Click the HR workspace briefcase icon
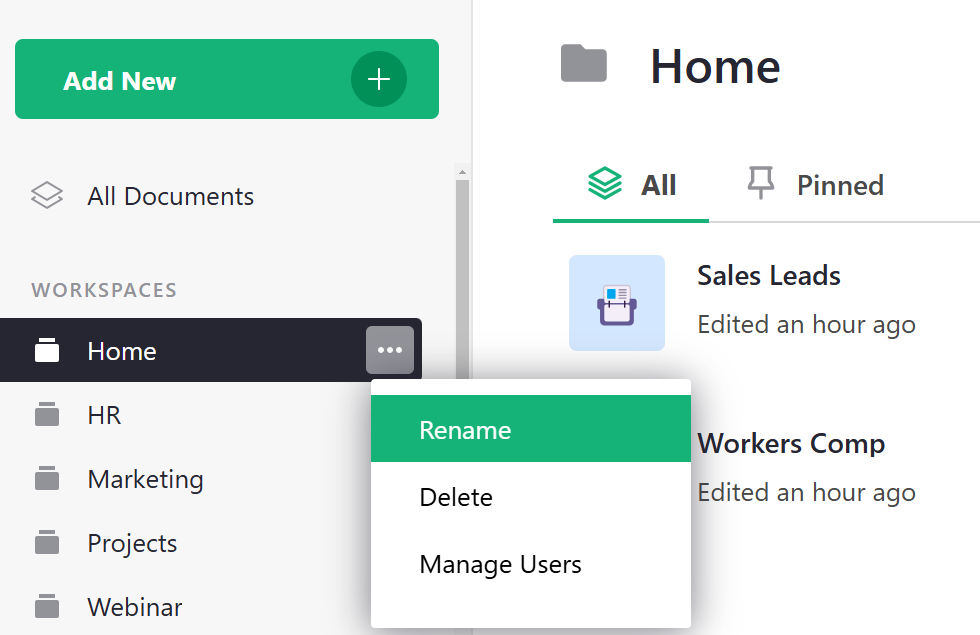This screenshot has width=980, height=635. pos(47,414)
